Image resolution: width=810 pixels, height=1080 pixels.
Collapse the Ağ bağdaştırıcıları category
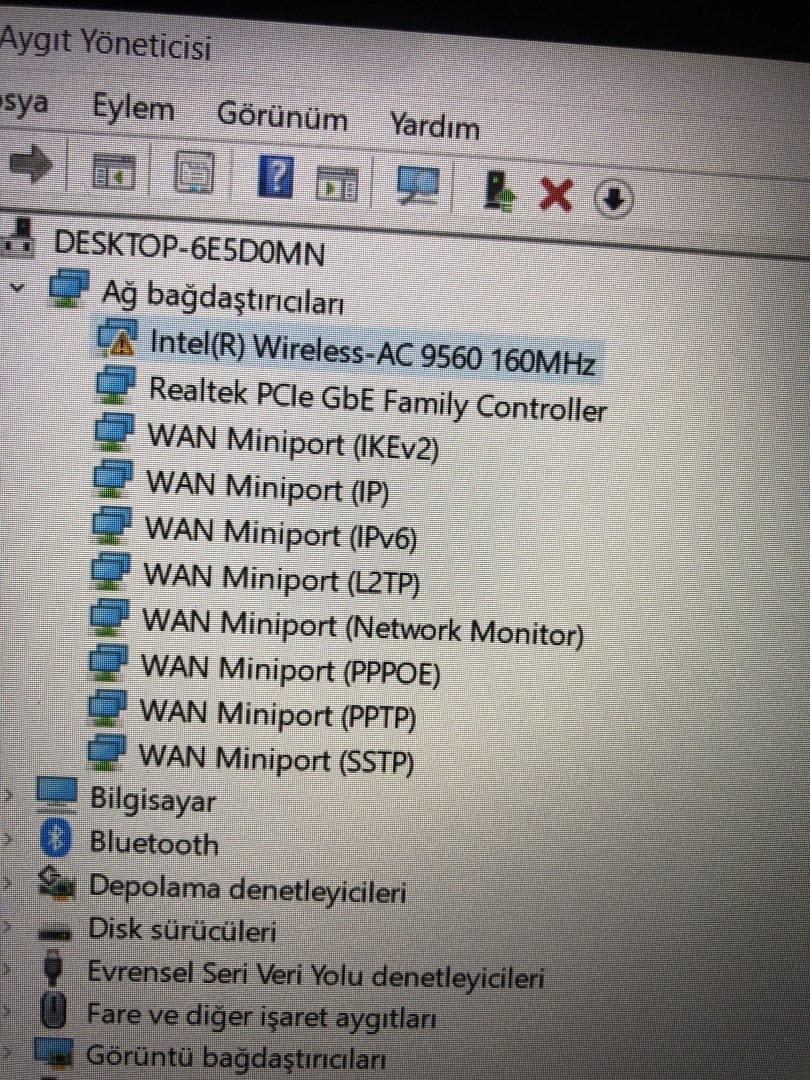point(18,287)
